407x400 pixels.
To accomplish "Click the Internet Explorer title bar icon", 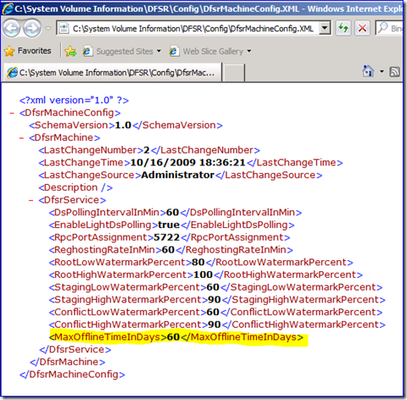I will pos(7,9).
